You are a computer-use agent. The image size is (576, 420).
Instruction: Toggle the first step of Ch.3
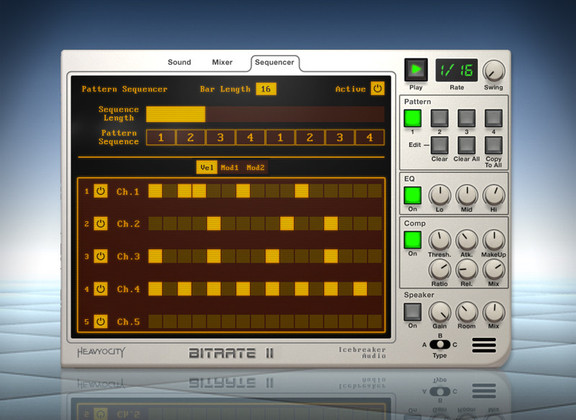155,256
